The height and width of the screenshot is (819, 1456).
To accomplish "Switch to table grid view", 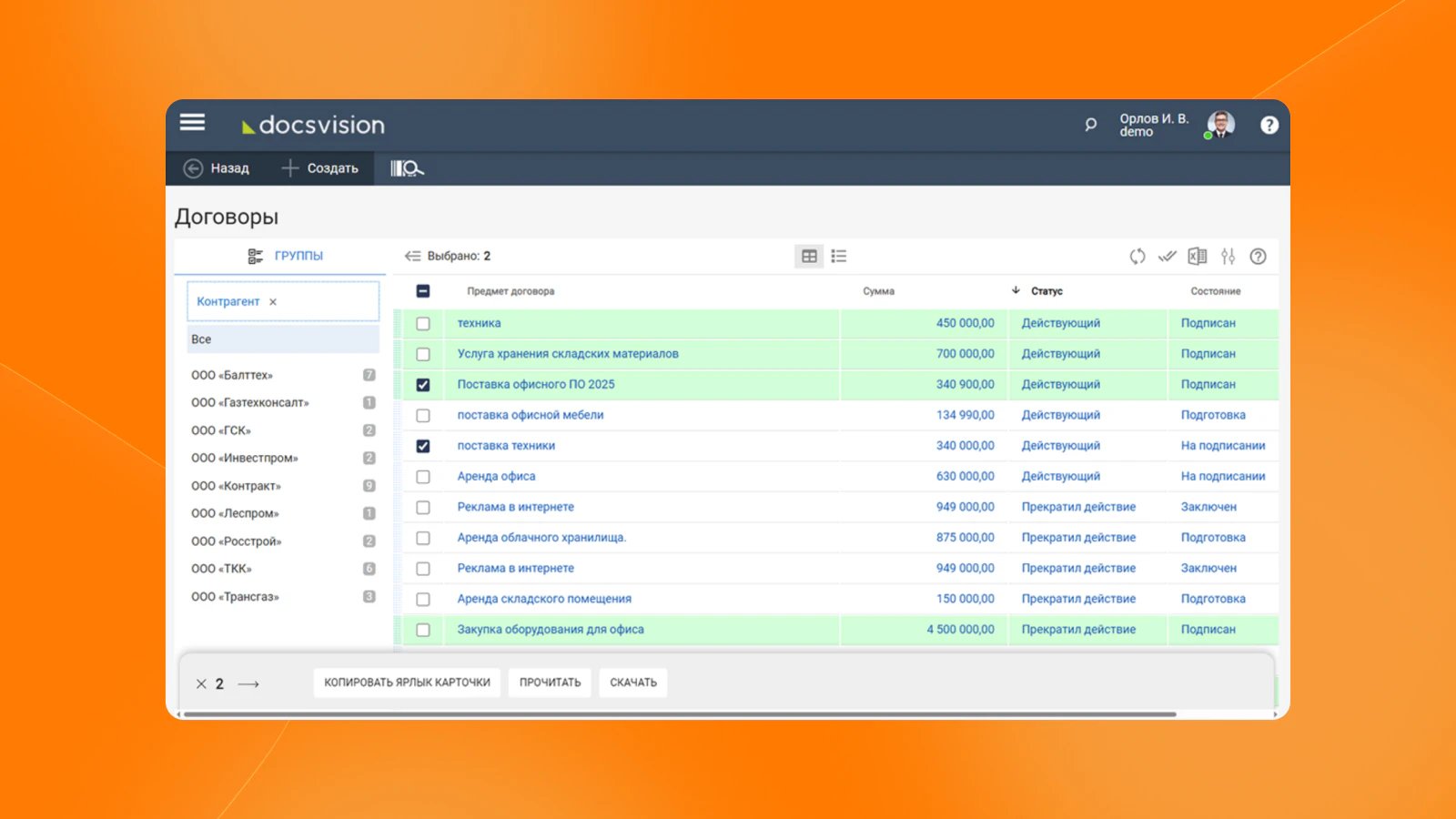I will 809,257.
